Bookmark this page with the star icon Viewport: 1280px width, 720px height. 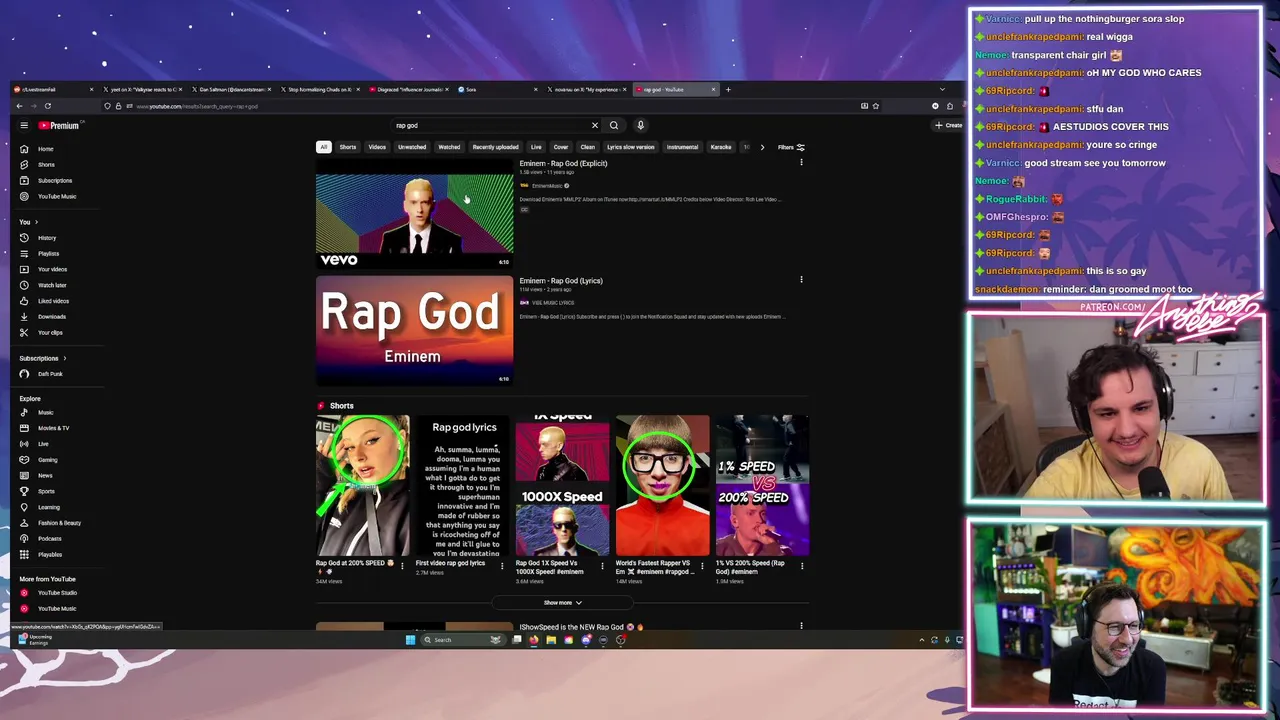(876, 106)
